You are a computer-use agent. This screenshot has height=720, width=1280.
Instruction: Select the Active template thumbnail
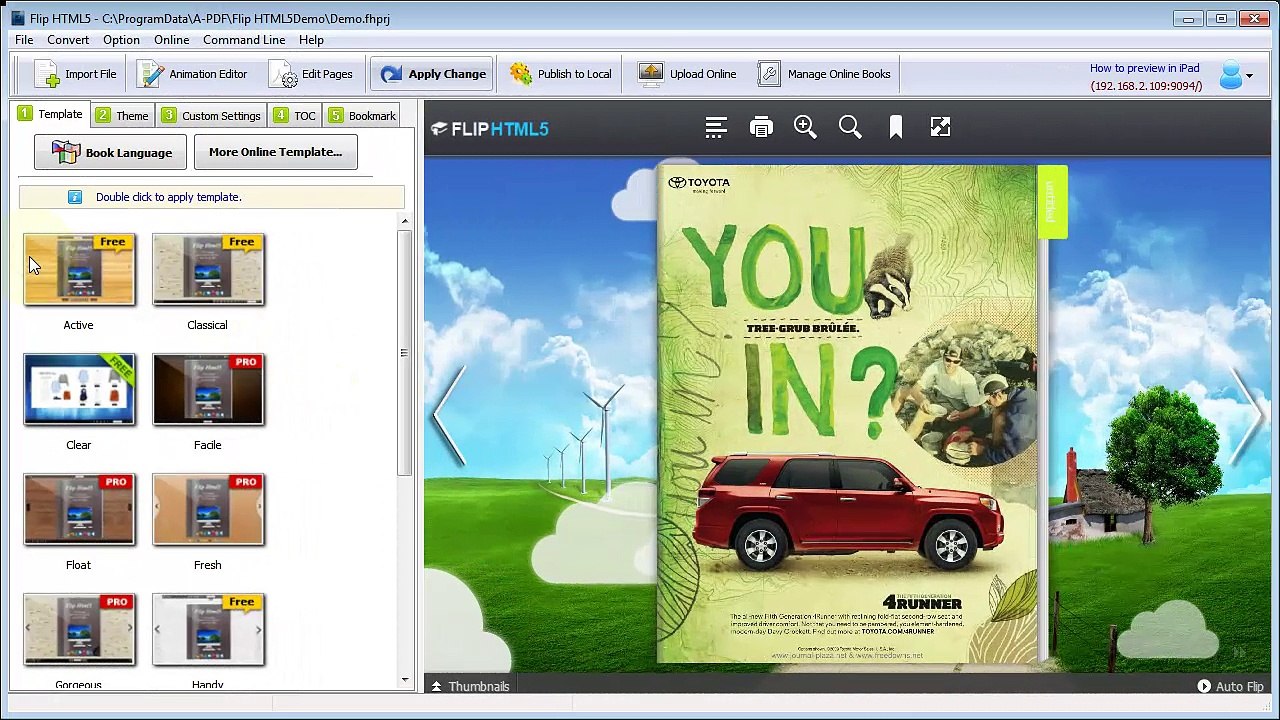[79, 270]
